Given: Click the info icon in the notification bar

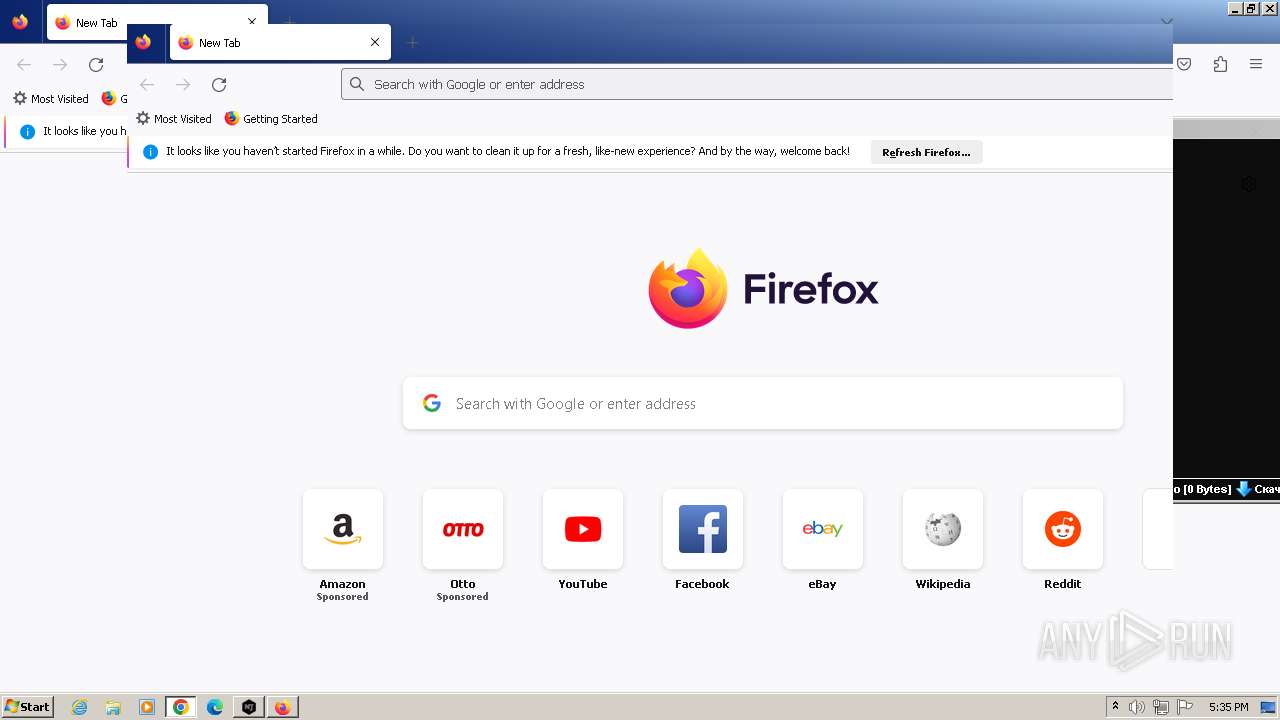Looking at the screenshot, I should click(150, 152).
